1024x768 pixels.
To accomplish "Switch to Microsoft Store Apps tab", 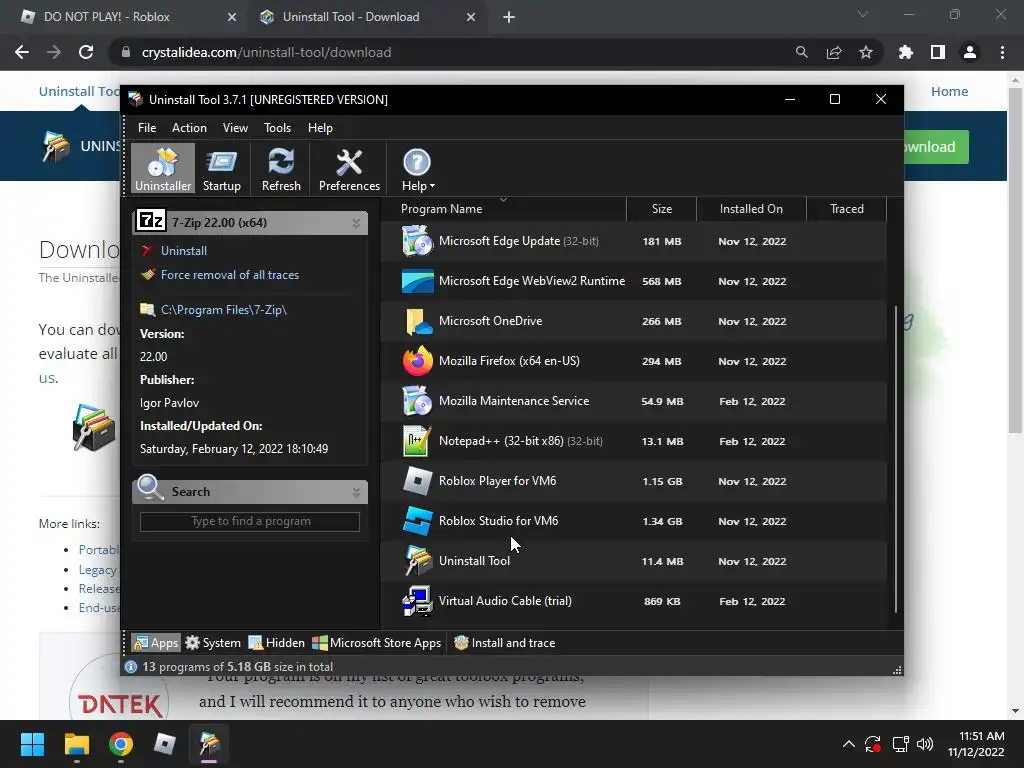I will pos(377,643).
